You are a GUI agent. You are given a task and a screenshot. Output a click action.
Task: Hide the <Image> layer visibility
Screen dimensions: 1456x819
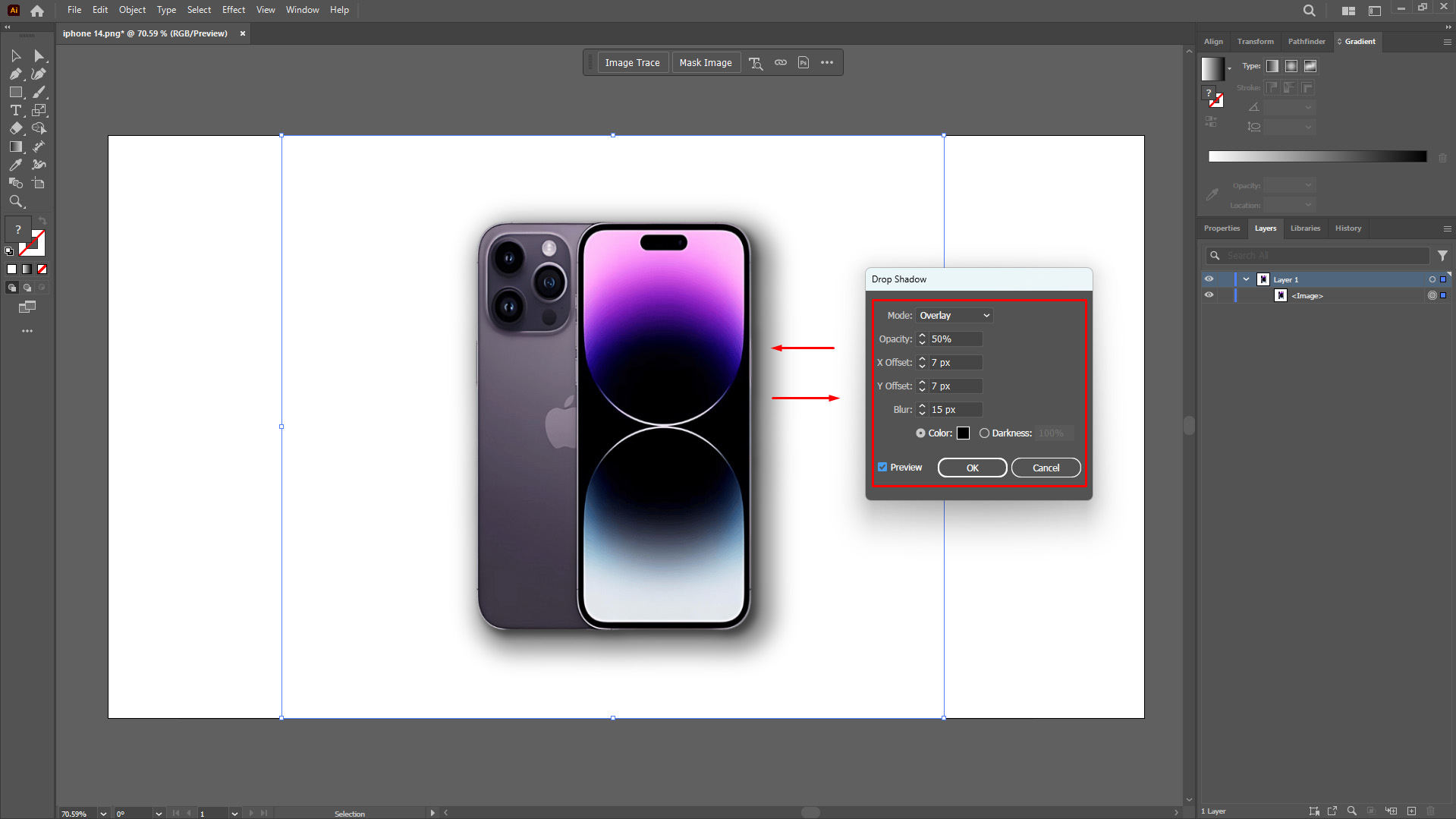(x=1209, y=295)
